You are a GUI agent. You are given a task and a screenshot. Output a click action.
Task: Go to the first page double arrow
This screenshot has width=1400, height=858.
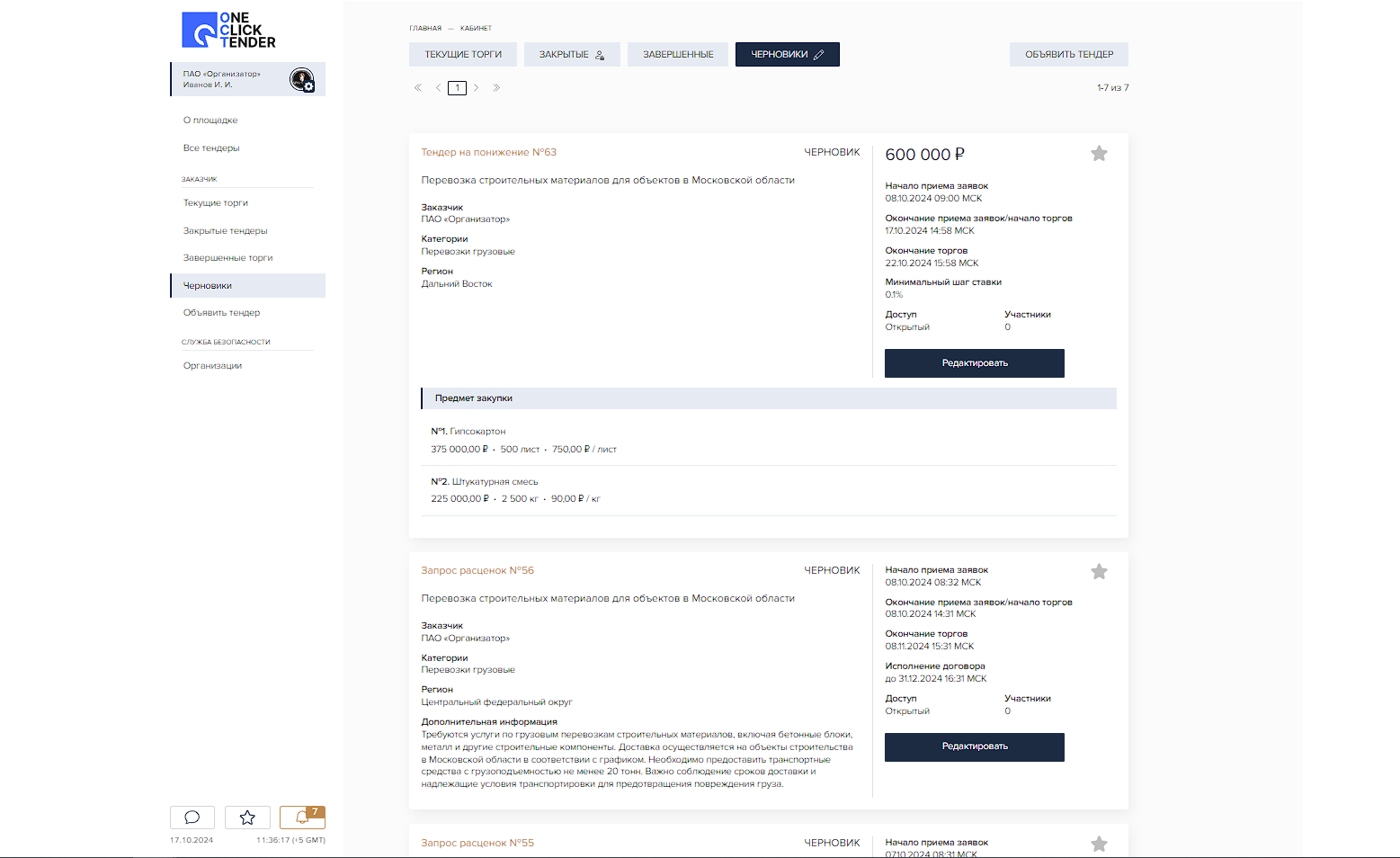pyautogui.click(x=418, y=88)
